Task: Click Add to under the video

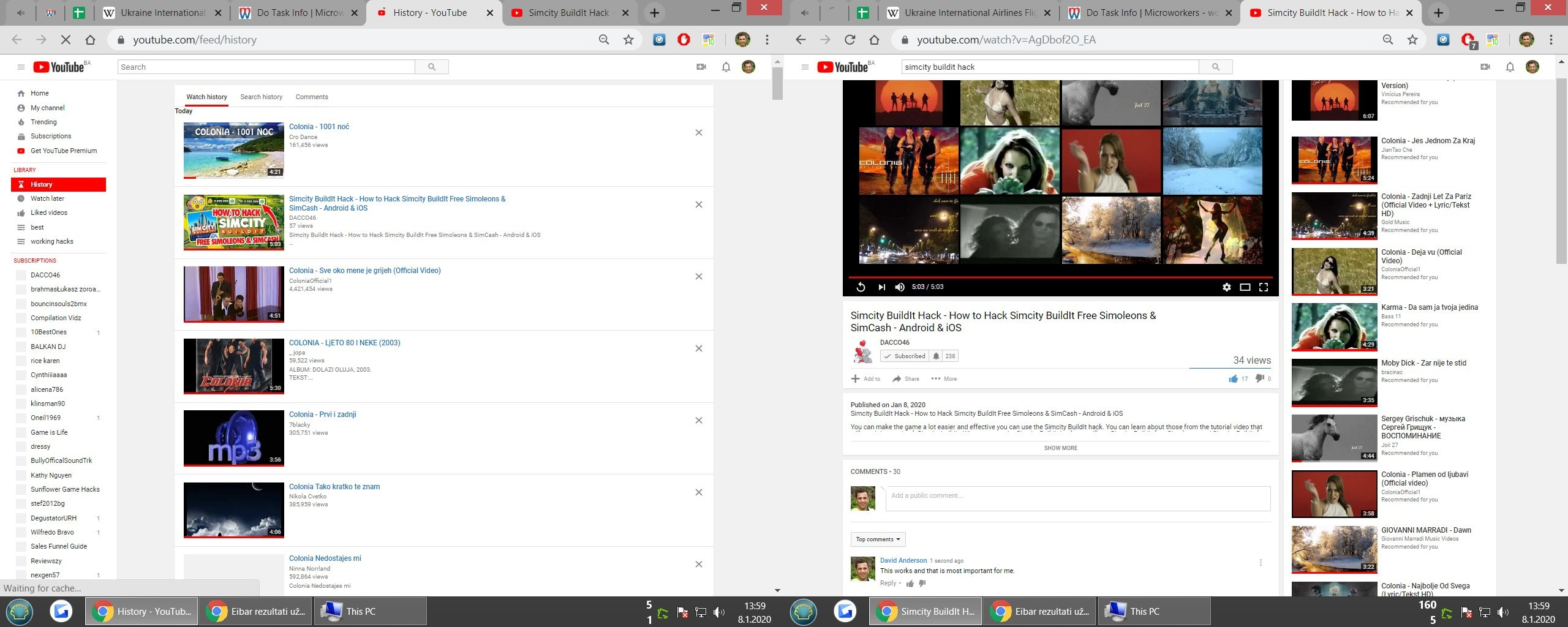Action: pos(865,379)
